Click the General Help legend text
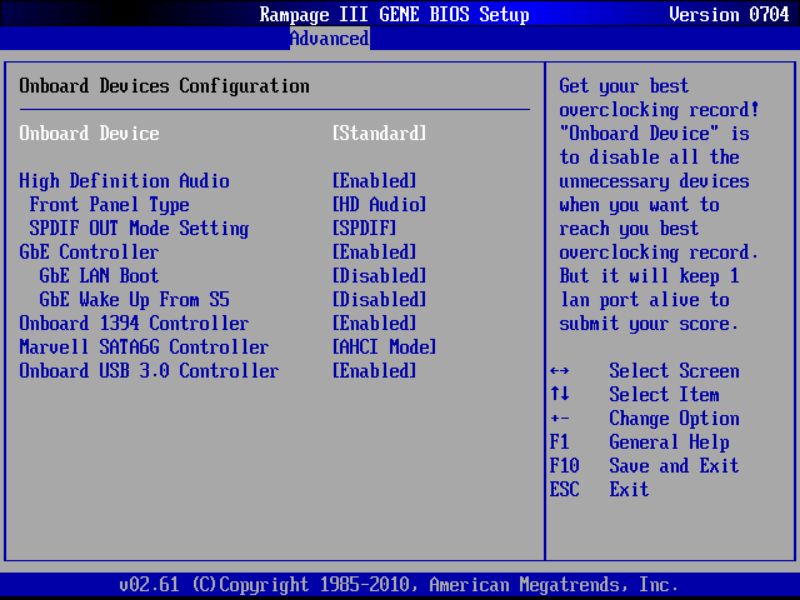Image resolution: width=800 pixels, height=600 pixels. 669,442
